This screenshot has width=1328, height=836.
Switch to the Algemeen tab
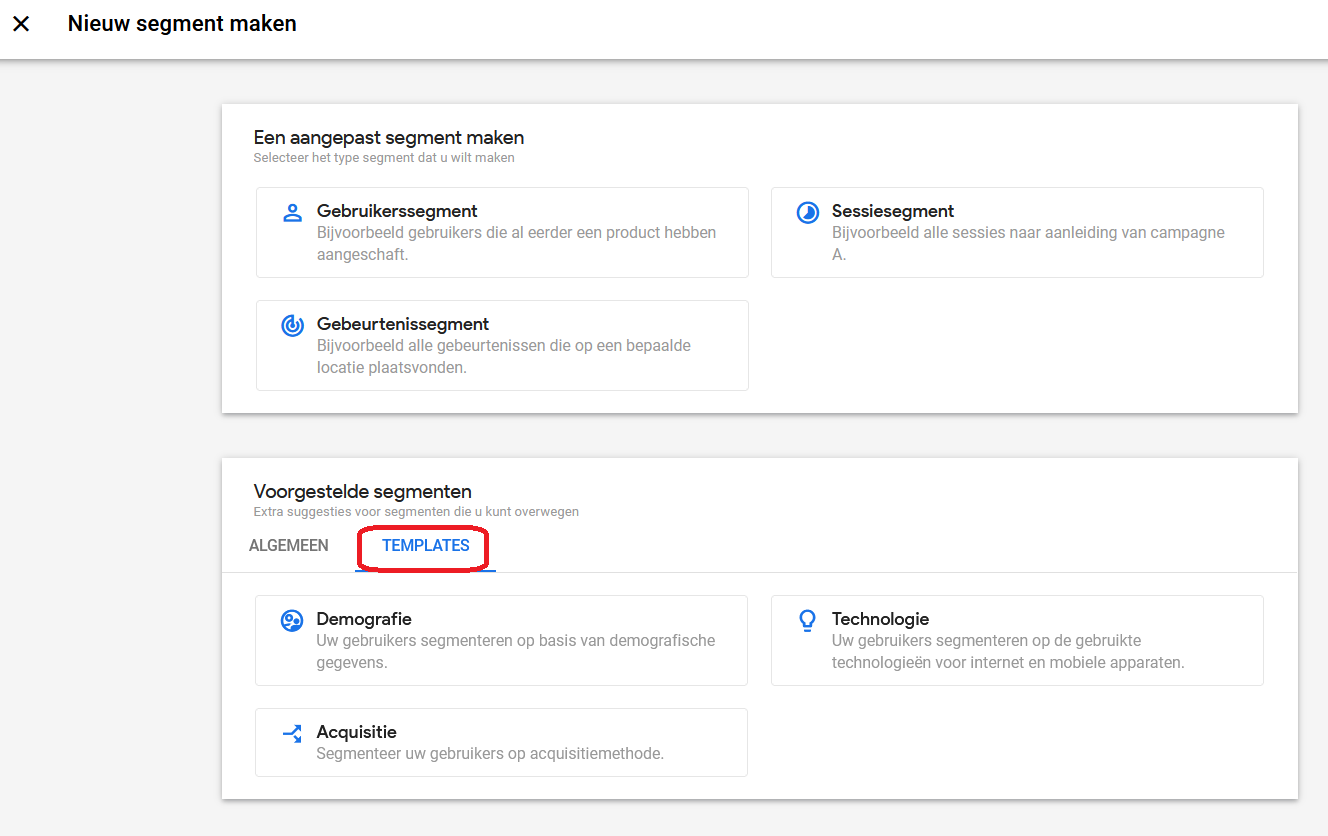pyautogui.click(x=288, y=546)
